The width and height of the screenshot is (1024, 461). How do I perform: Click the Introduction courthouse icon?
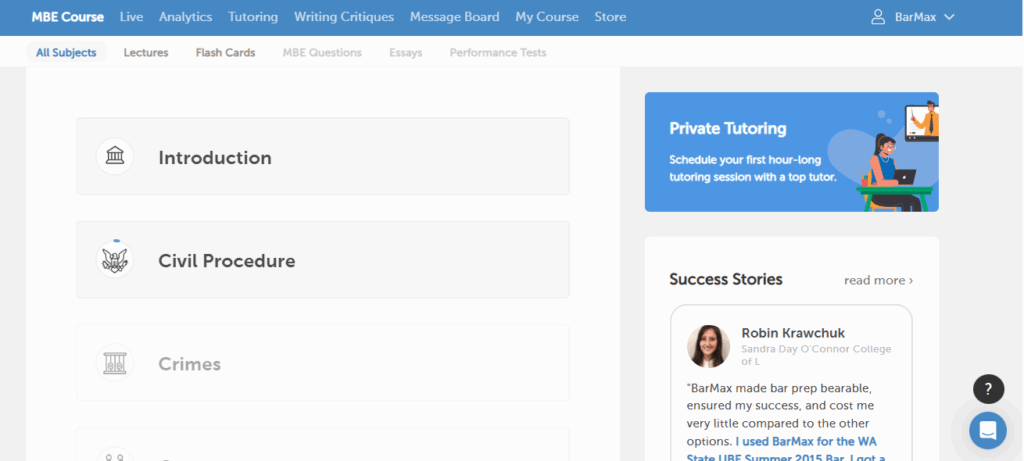(115, 157)
